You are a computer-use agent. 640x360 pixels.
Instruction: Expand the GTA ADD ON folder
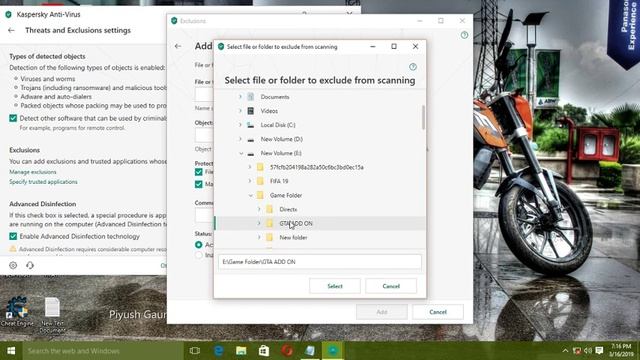(x=259, y=223)
